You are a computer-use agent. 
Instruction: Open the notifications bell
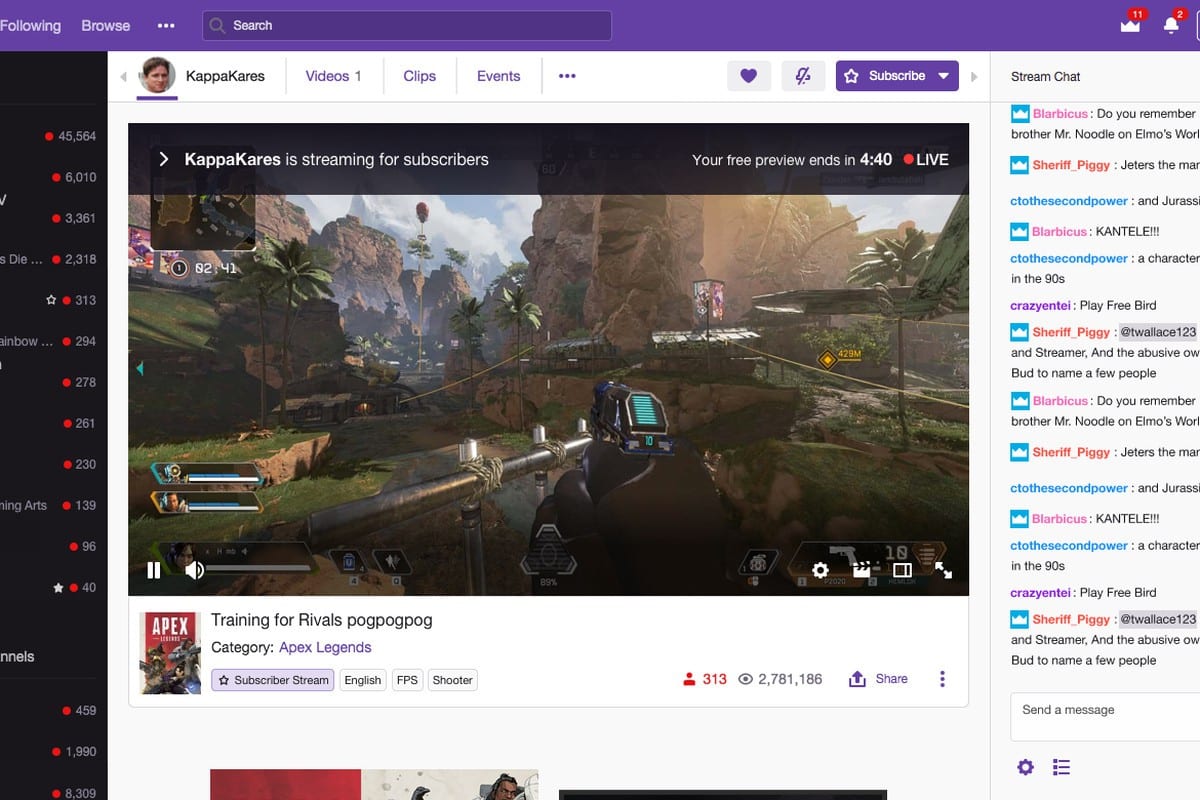(1171, 26)
